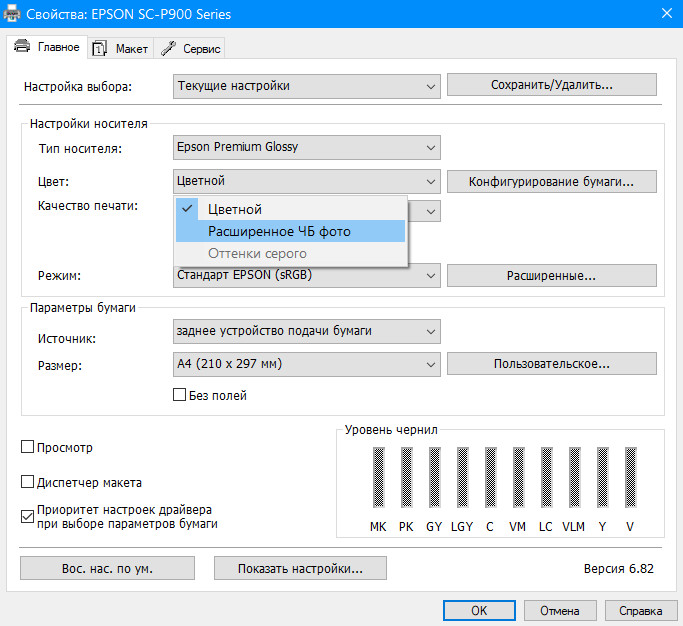Click the C ink level bar
The width and height of the screenshot is (683, 626).
(490, 477)
